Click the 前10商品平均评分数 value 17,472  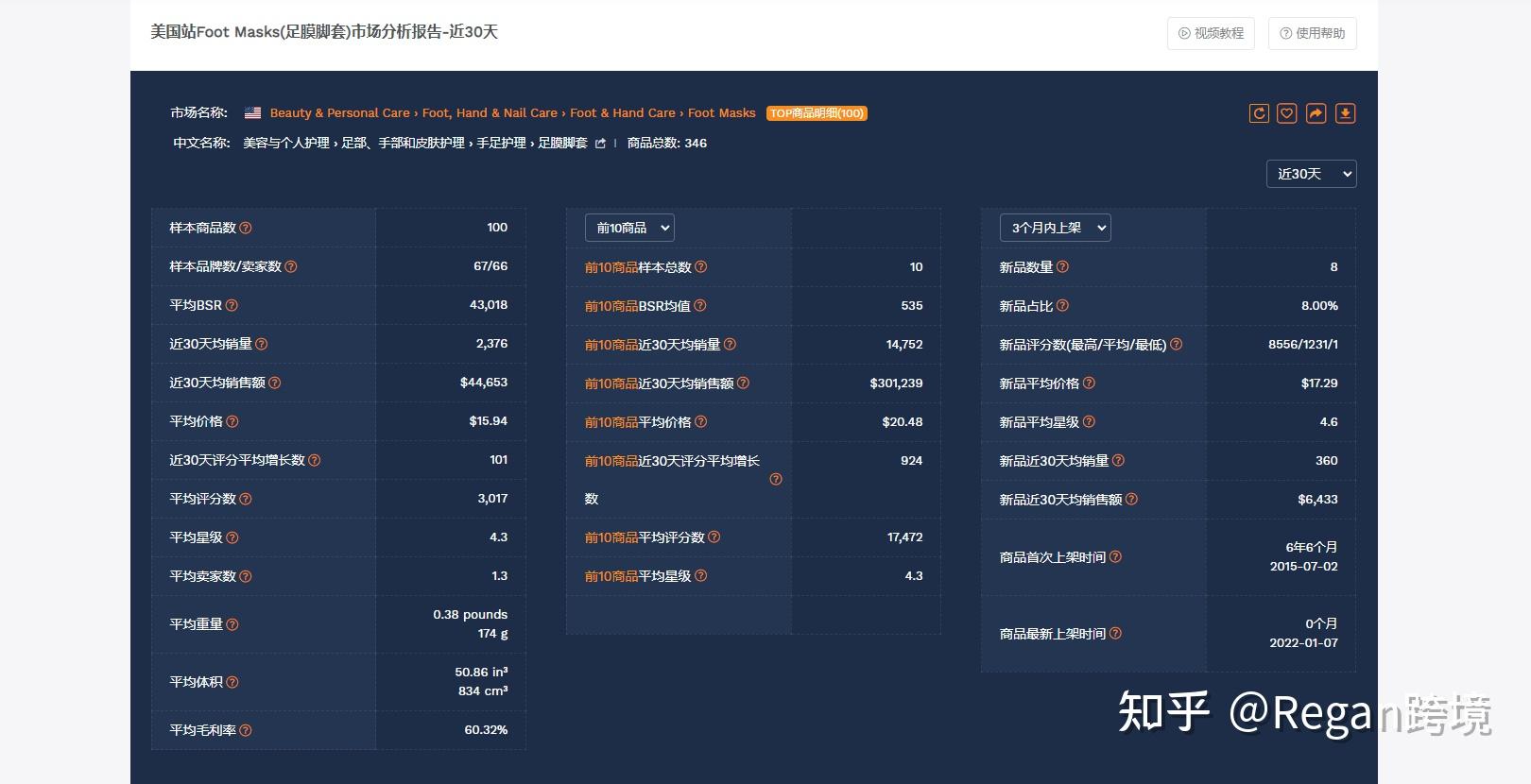[904, 537]
